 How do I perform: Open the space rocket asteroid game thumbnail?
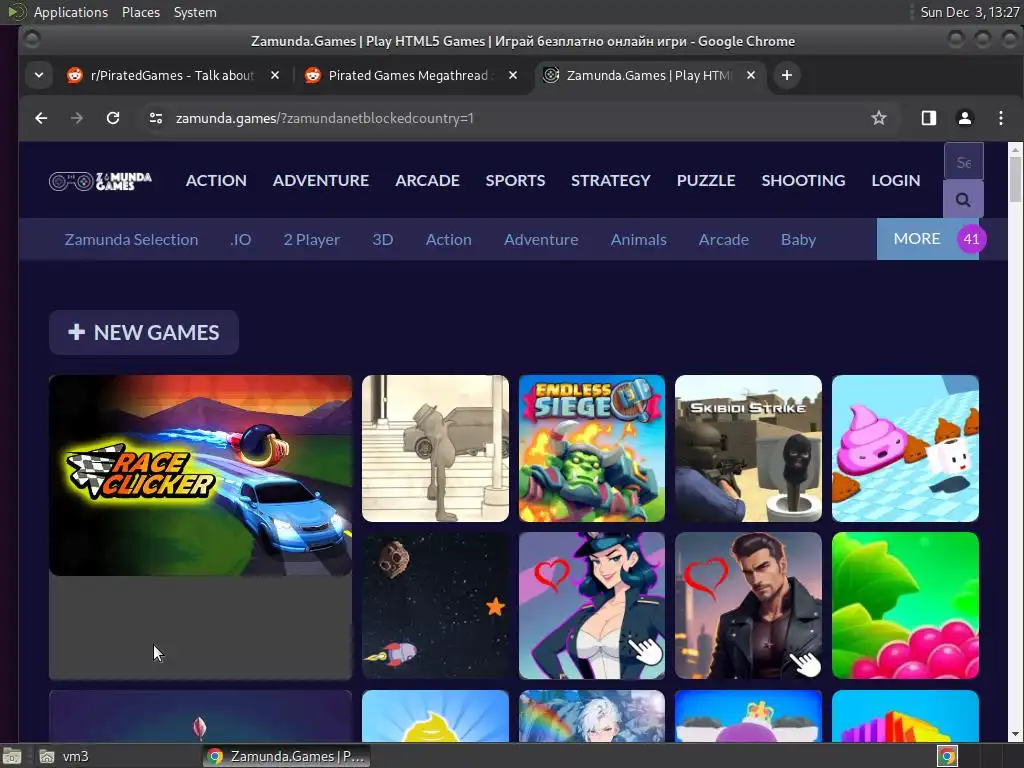(435, 605)
